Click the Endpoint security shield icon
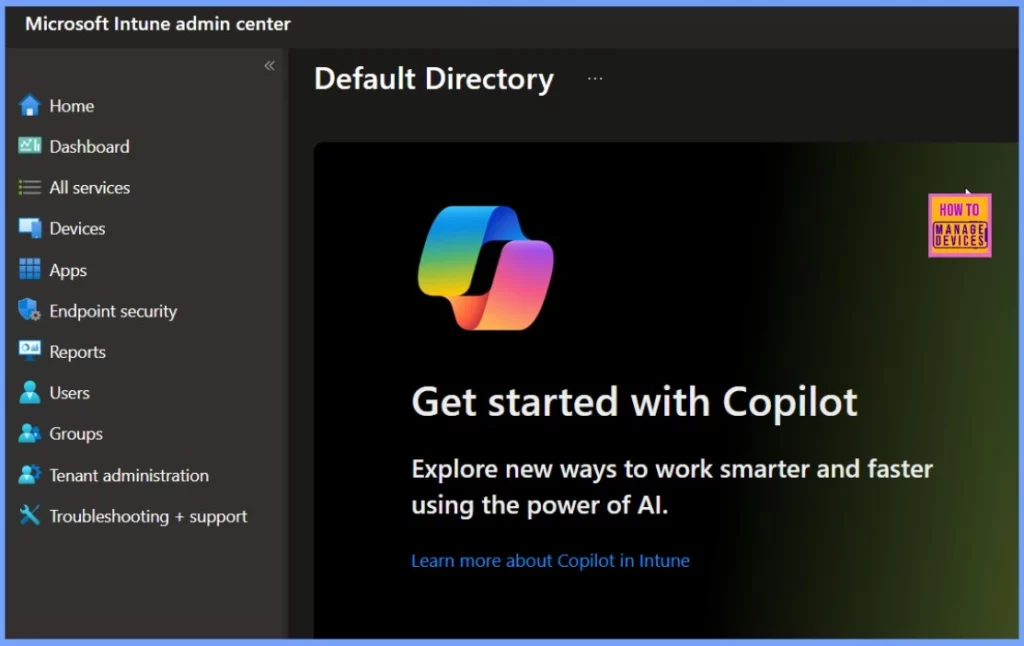The height and width of the screenshot is (646, 1024). (29, 310)
